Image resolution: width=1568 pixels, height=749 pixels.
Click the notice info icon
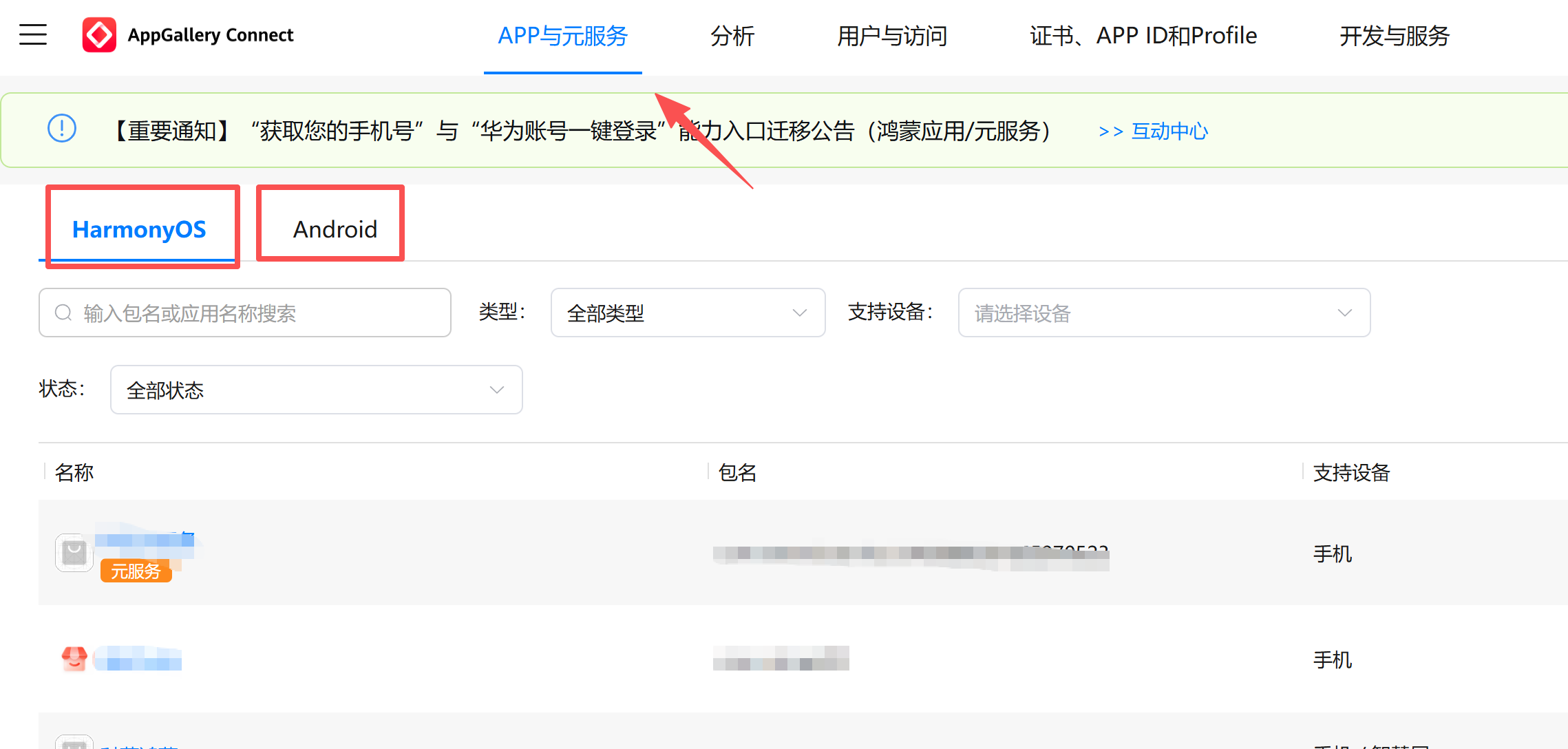(x=62, y=129)
